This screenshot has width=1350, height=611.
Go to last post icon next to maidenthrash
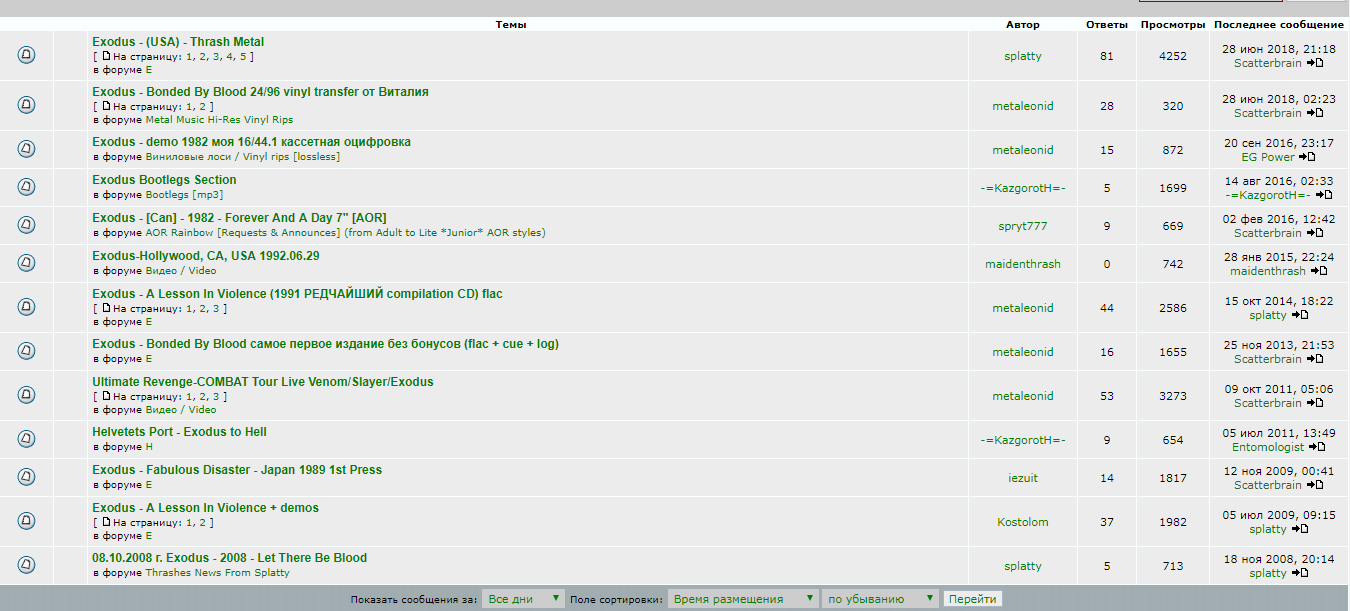(x=1318, y=271)
